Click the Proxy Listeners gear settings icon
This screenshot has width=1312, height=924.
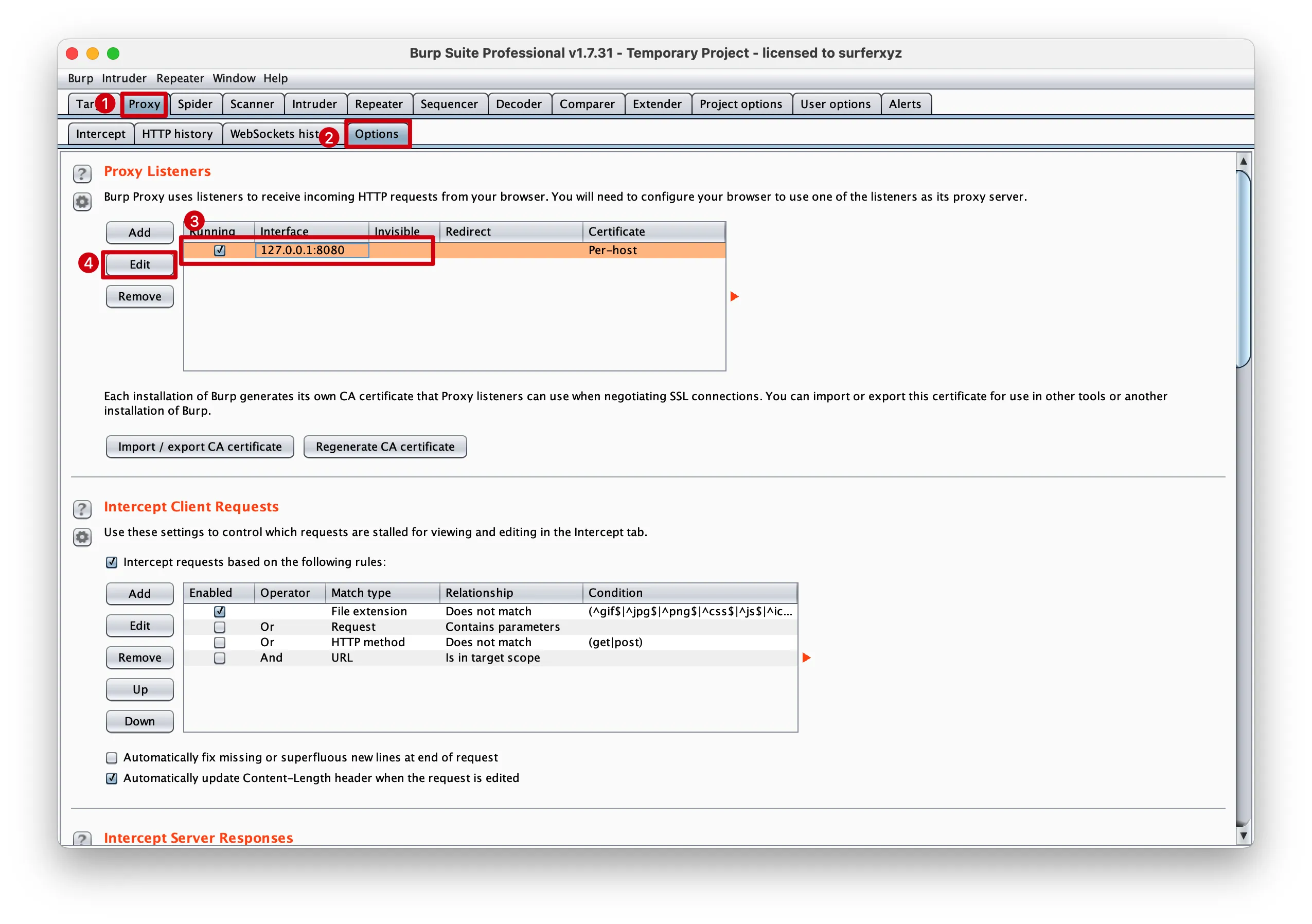pyautogui.click(x=82, y=201)
